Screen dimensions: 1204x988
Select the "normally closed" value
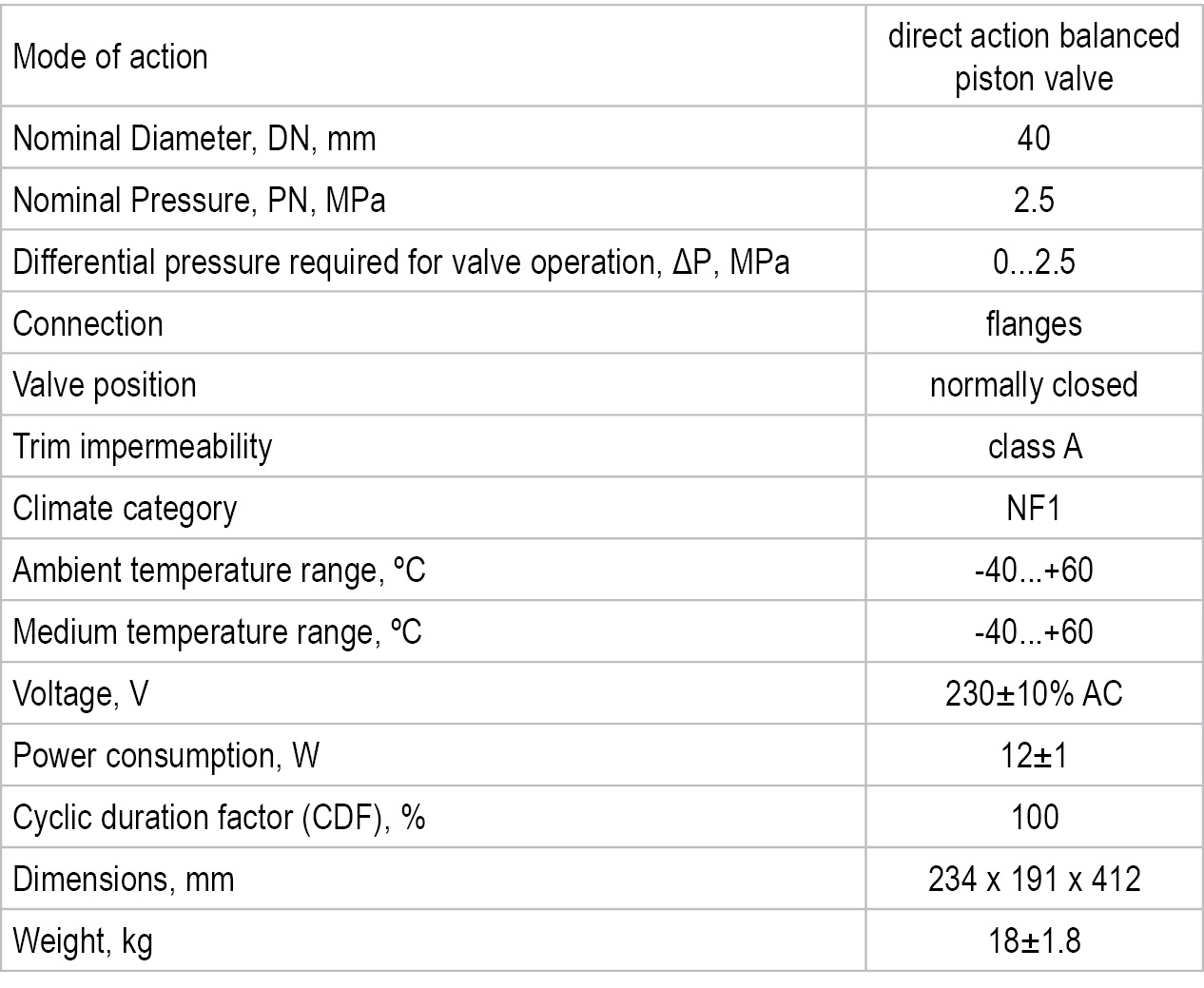1034,385
